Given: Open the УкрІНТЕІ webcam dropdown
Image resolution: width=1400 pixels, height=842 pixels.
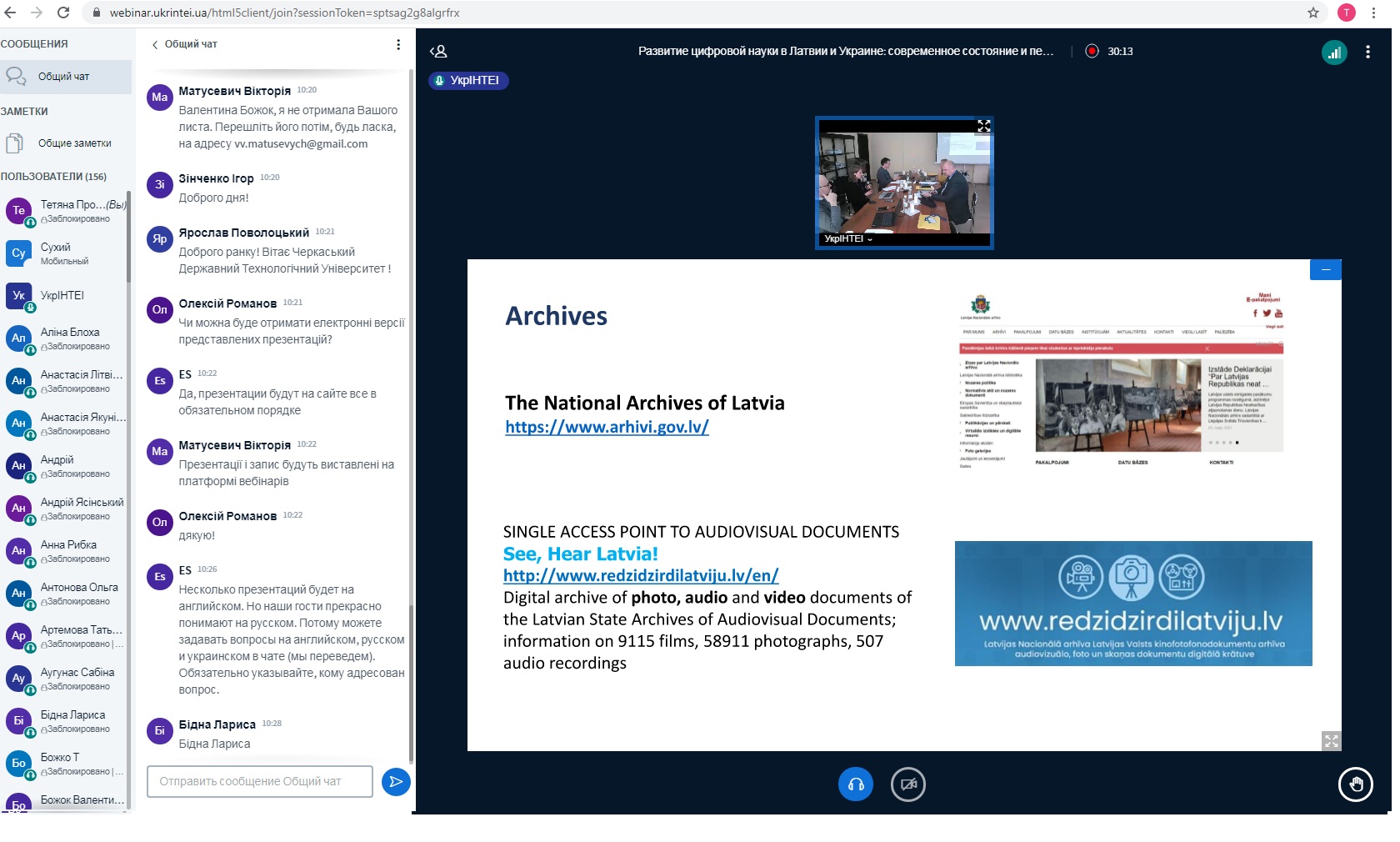Looking at the screenshot, I should click(x=848, y=239).
